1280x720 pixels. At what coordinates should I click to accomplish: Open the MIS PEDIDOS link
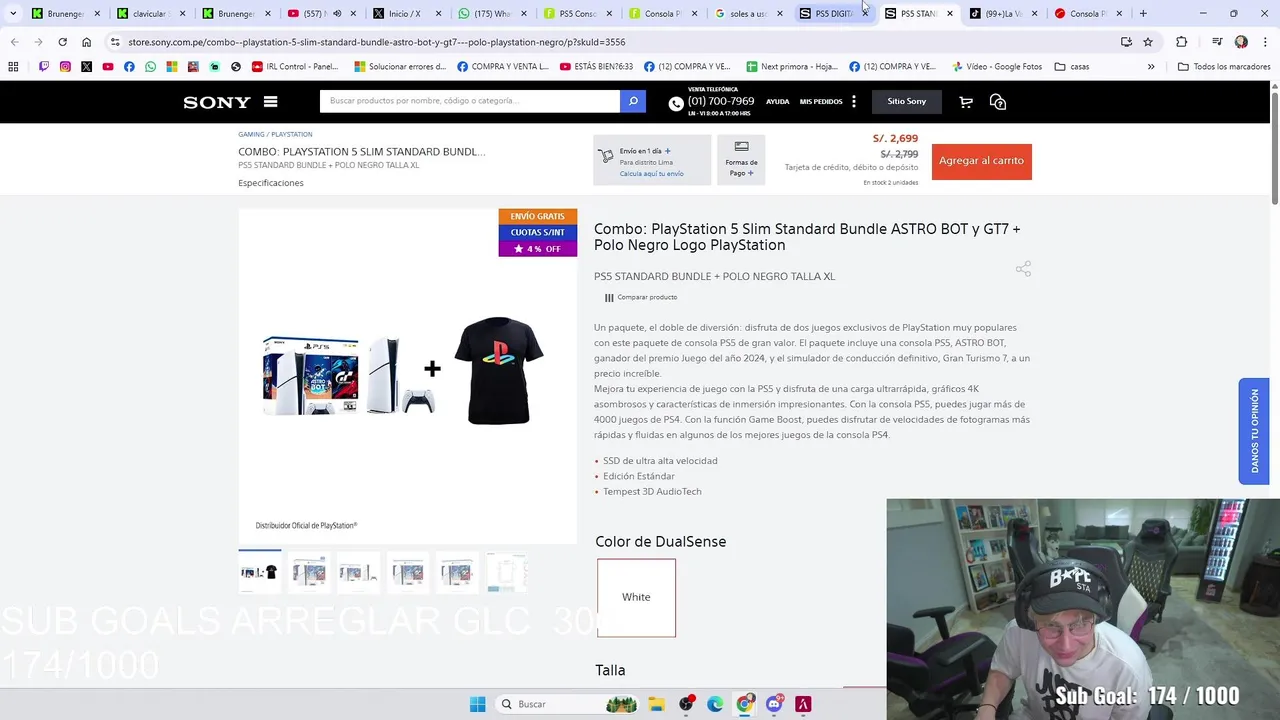pos(821,102)
